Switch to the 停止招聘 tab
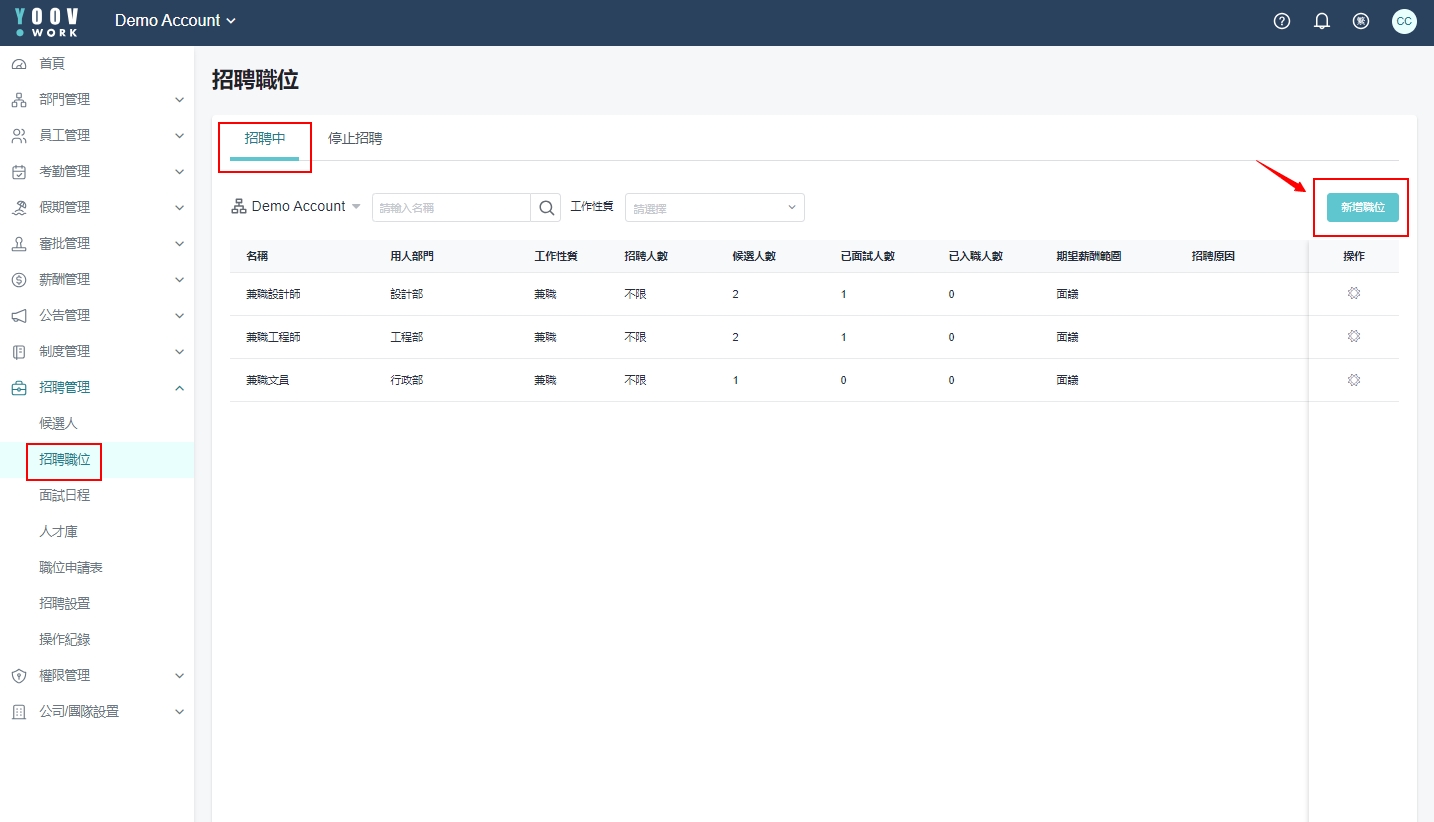 [x=355, y=138]
